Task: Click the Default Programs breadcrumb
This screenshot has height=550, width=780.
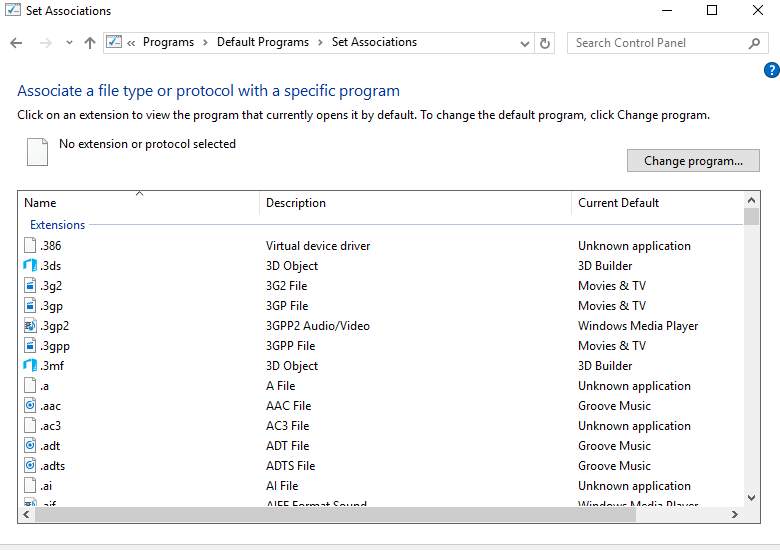Action: (x=263, y=42)
